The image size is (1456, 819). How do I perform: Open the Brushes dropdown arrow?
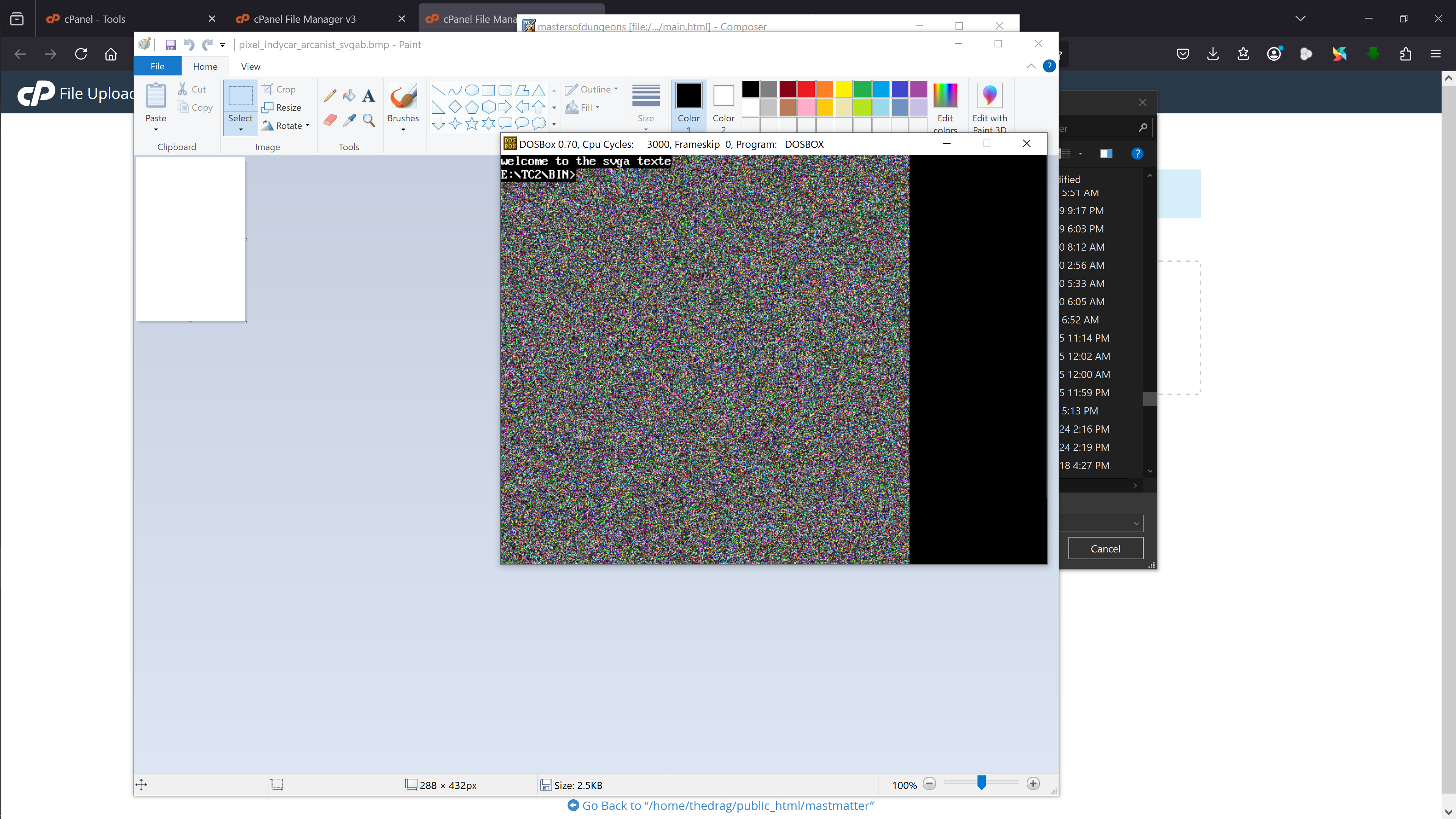tap(403, 129)
